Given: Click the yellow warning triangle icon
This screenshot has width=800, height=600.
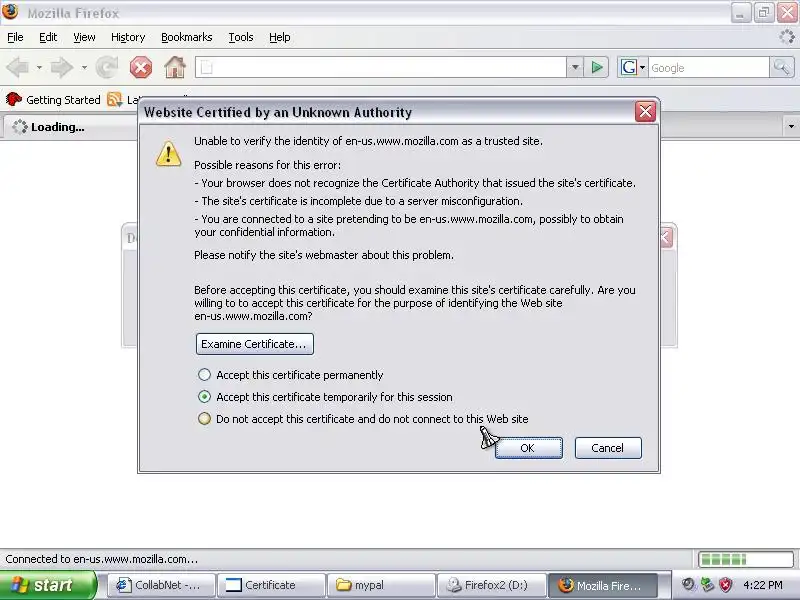Looking at the screenshot, I should pos(168,154).
